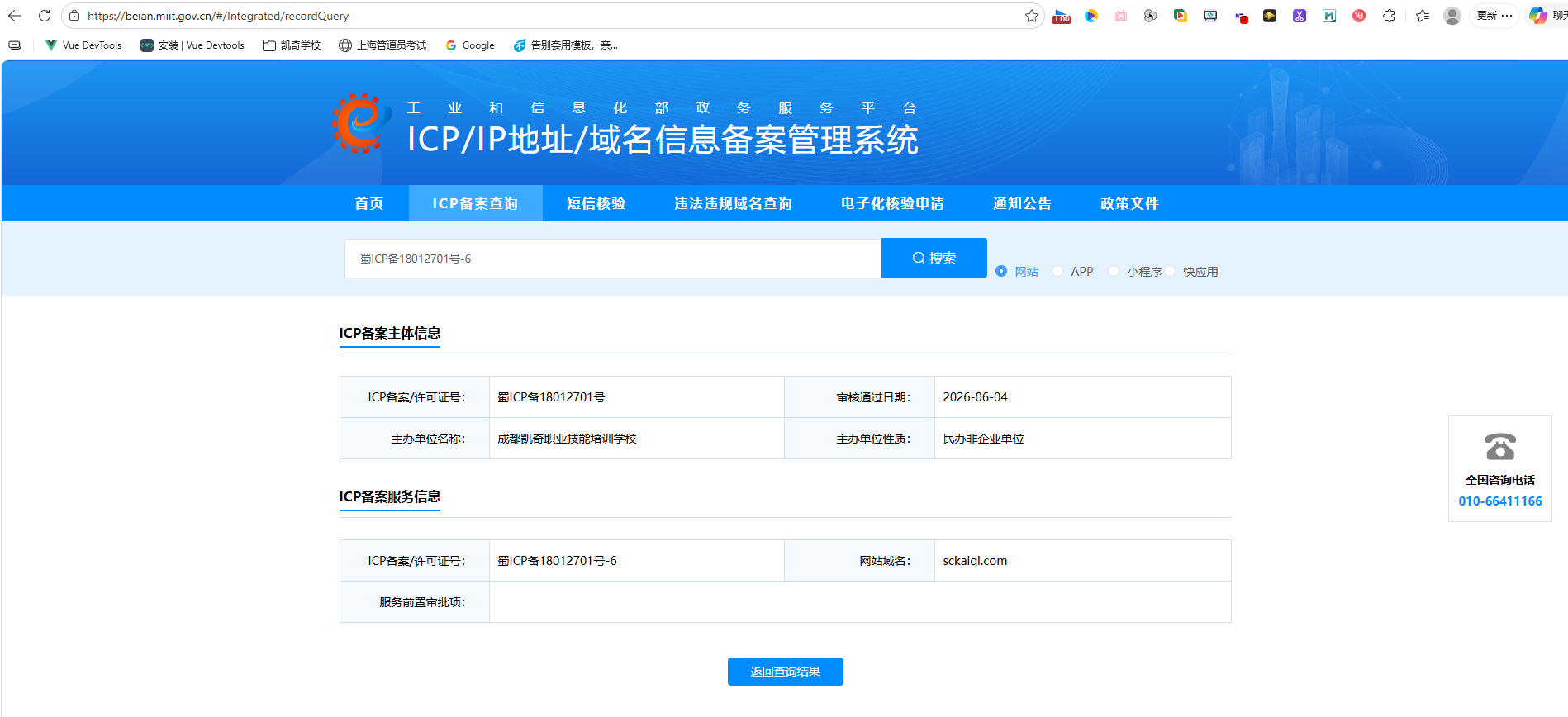The width and height of the screenshot is (1568, 717).
Task: Open the extension showing red 0 badge
Action: tap(1241, 17)
